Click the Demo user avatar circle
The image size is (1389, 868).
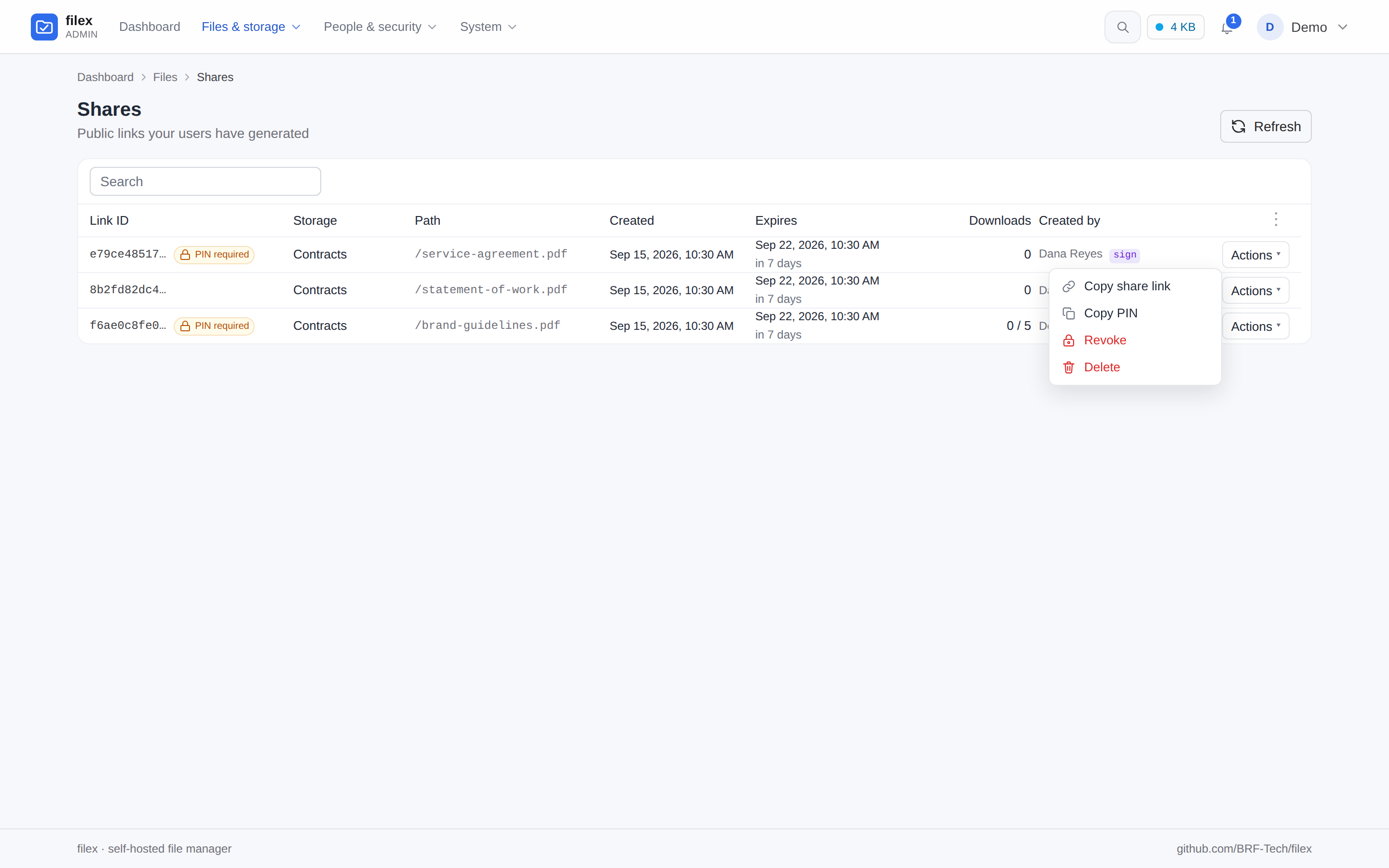pos(1269,27)
